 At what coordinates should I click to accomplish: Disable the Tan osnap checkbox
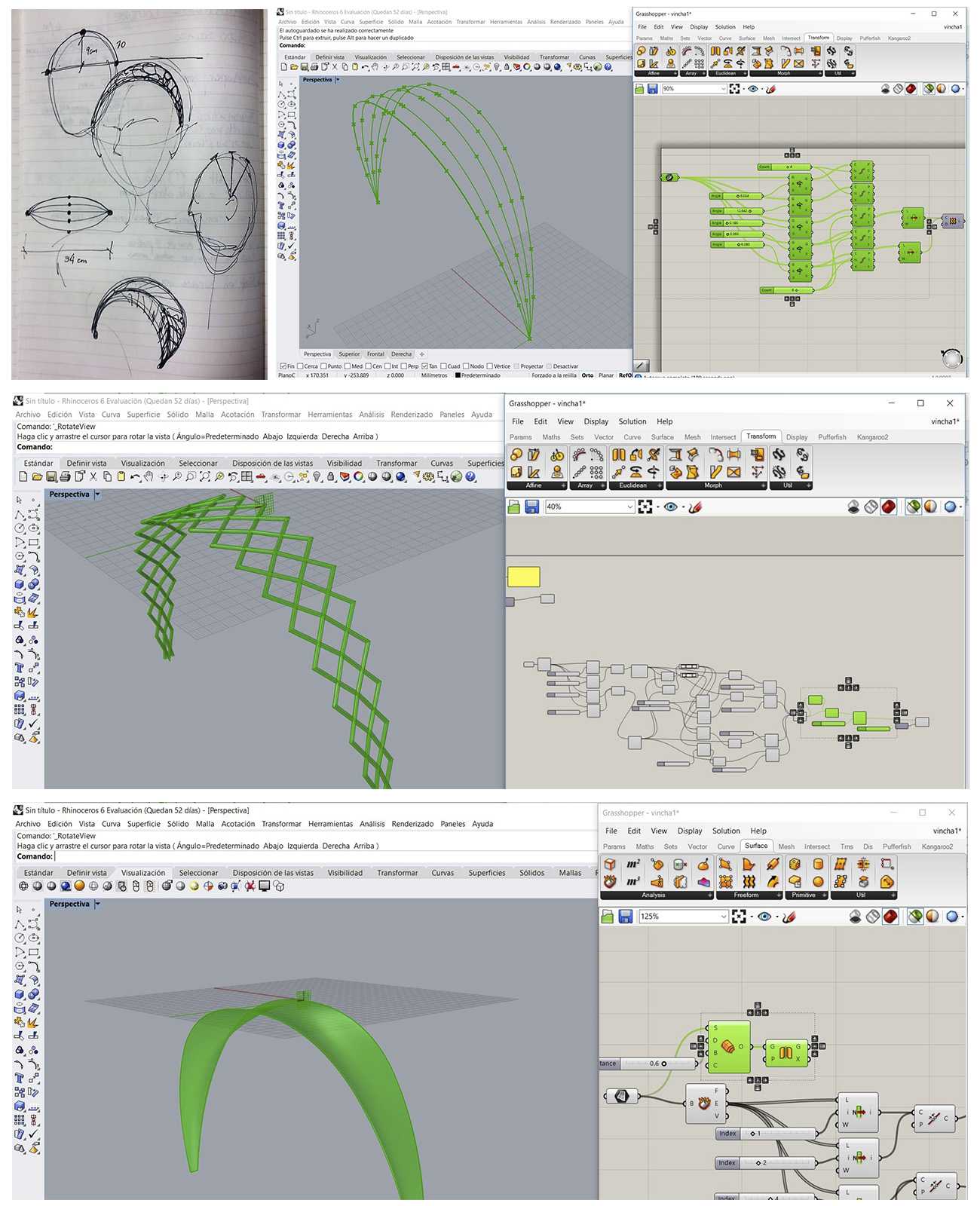424,366
